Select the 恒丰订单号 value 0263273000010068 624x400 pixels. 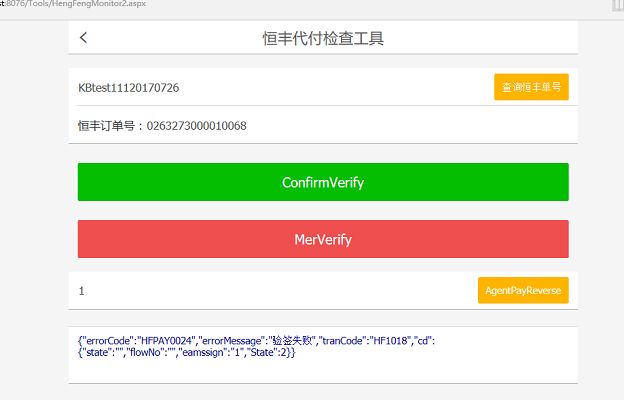[197, 126]
